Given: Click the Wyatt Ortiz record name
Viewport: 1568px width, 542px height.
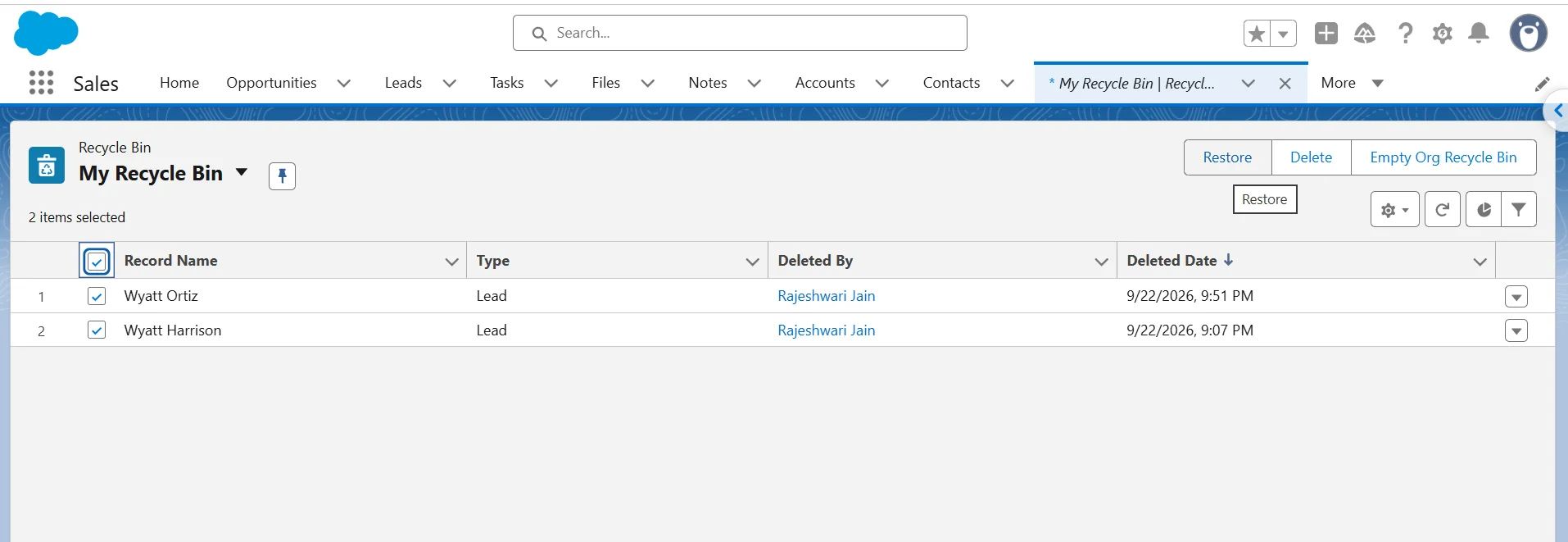Looking at the screenshot, I should click(x=161, y=296).
